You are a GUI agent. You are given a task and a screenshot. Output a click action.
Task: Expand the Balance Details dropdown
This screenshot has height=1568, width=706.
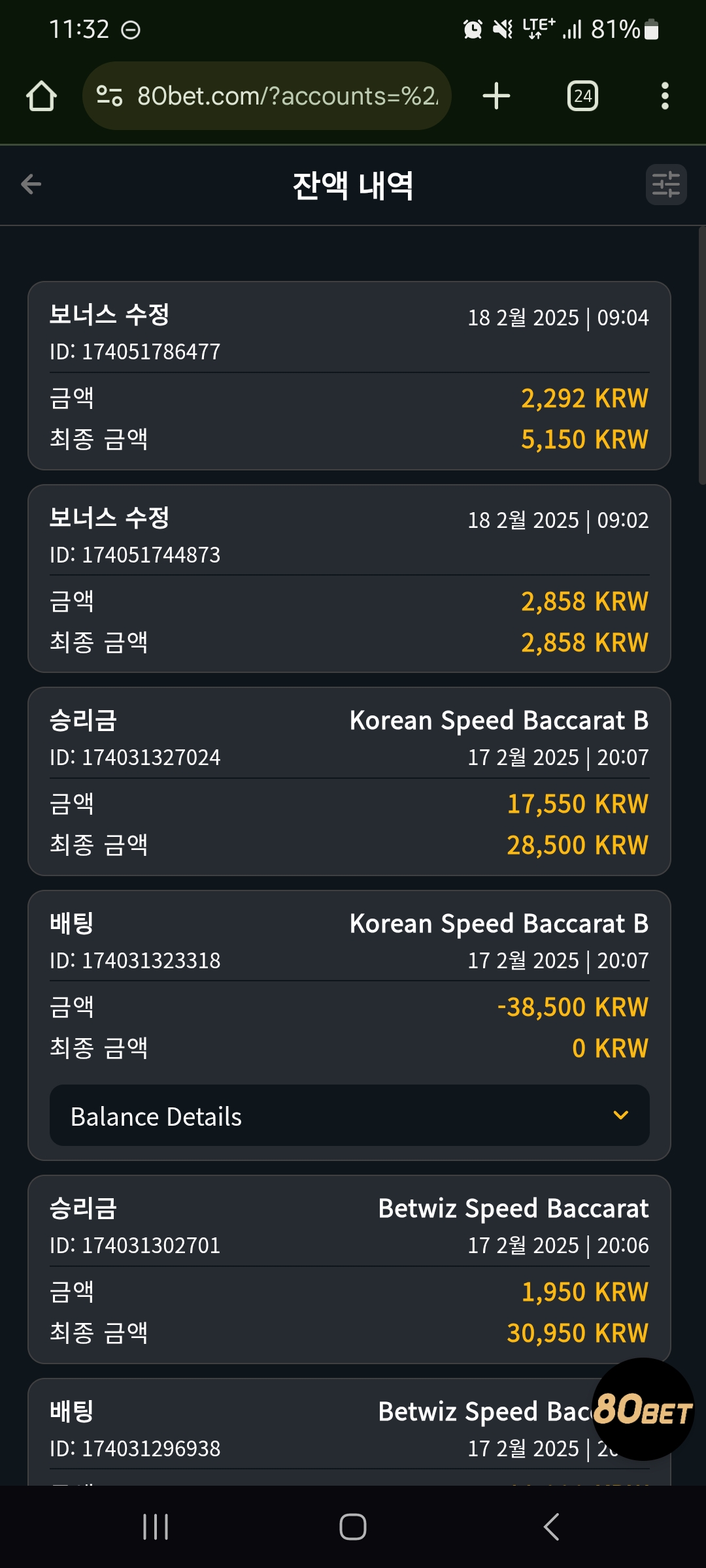350,1116
